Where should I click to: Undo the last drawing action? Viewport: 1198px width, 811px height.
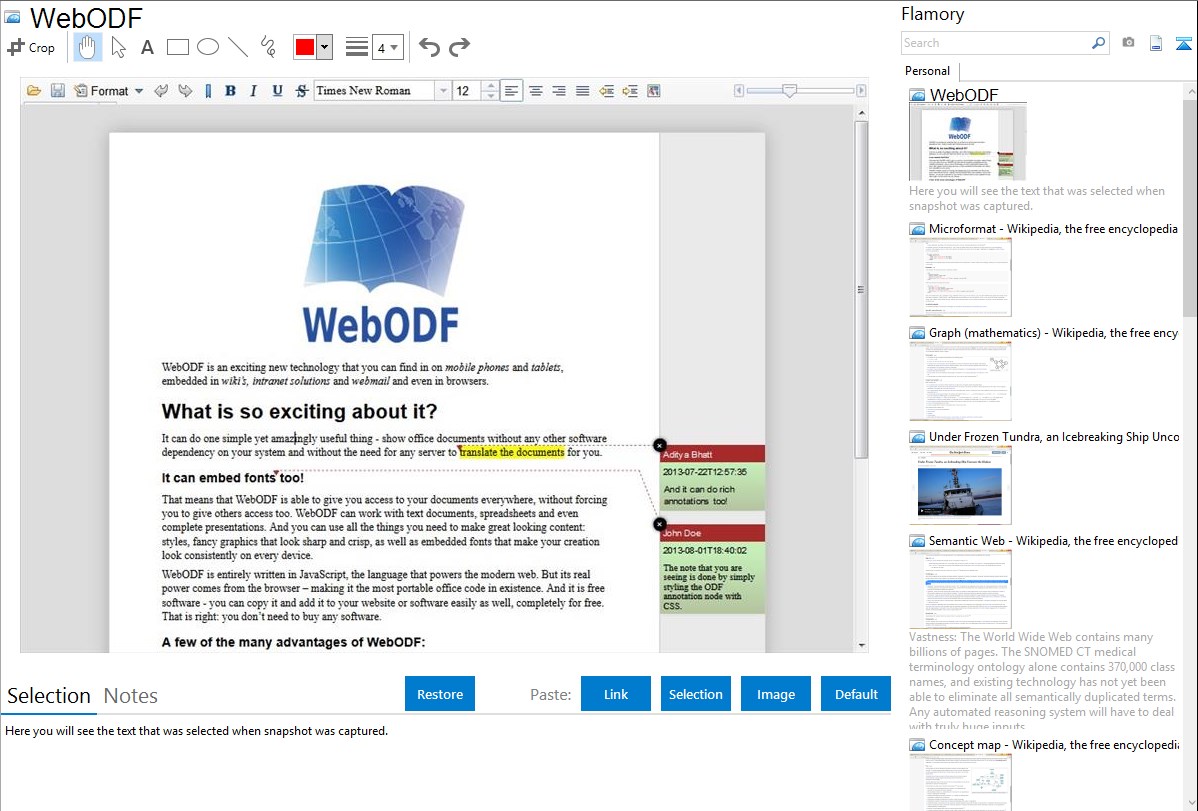(429, 47)
